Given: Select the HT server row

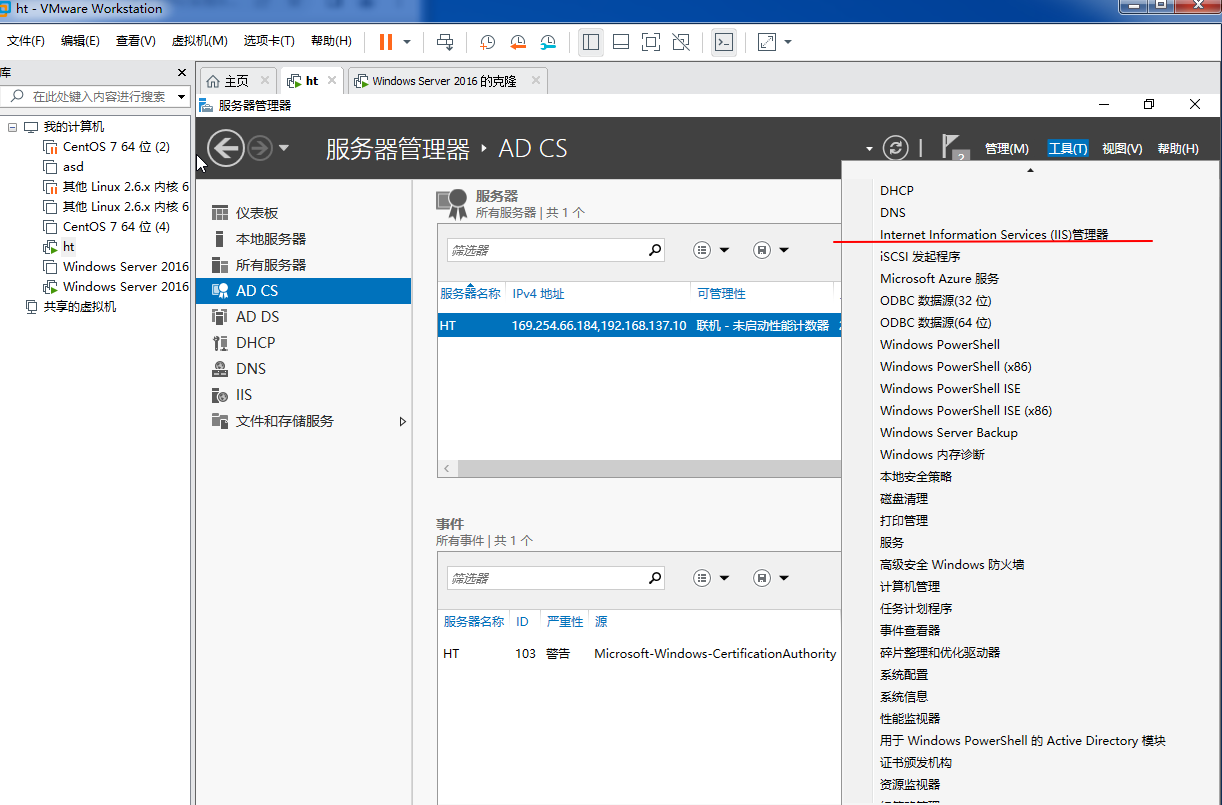Looking at the screenshot, I should (x=639, y=326).
